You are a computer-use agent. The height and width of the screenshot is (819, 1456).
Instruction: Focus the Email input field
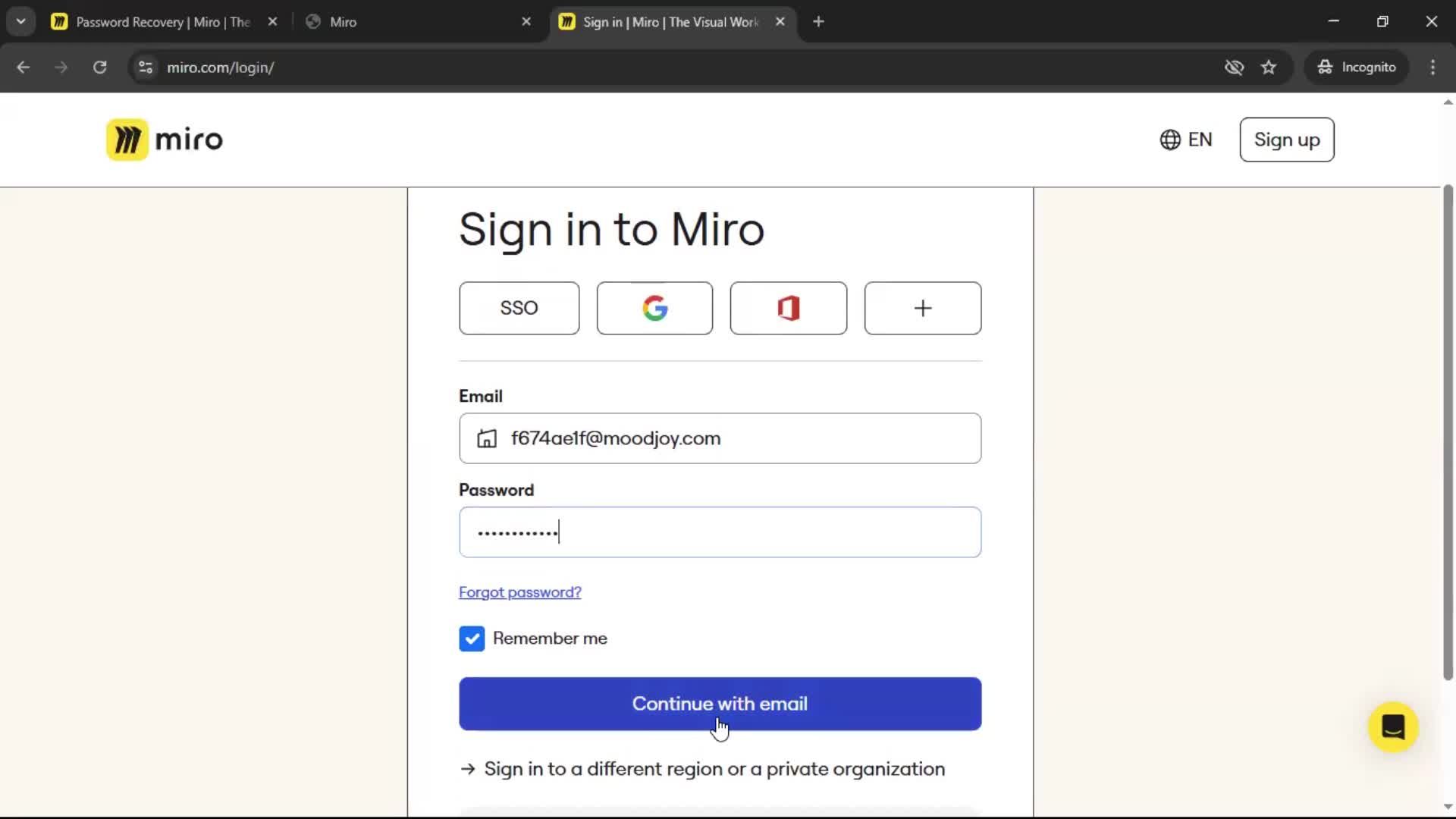(720, 438)
